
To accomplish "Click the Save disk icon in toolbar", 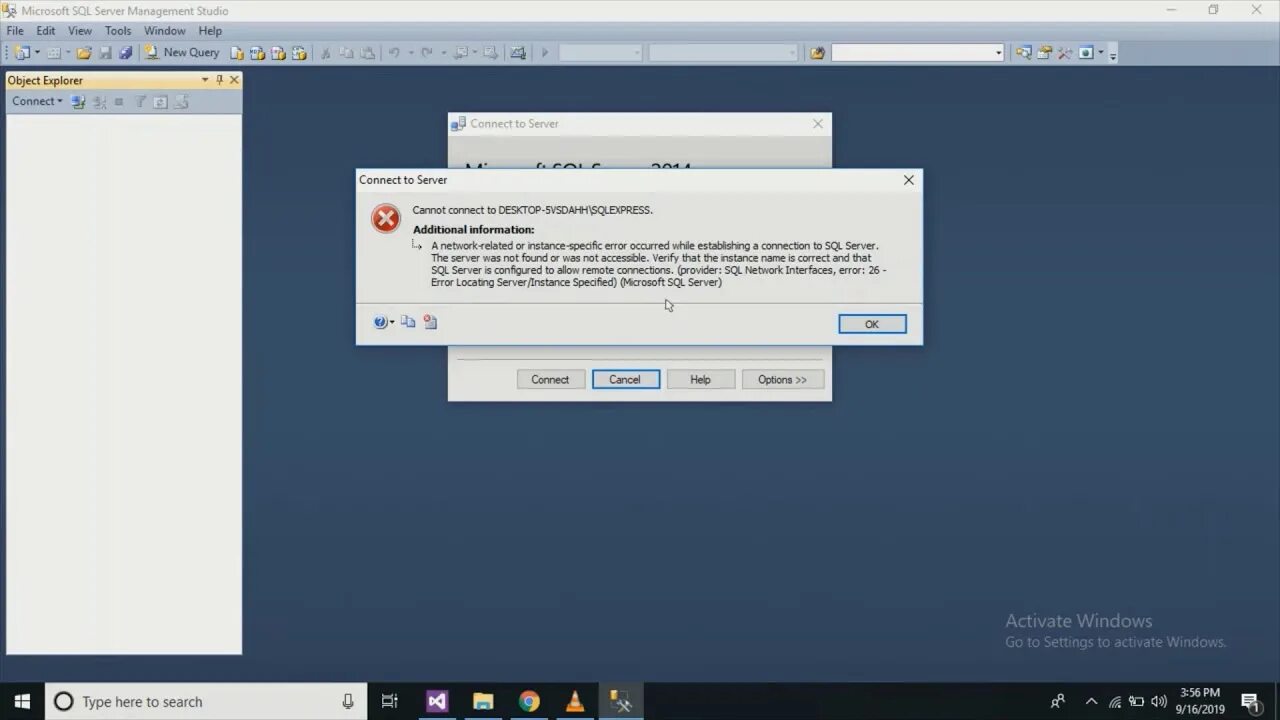I will [105, 52].
